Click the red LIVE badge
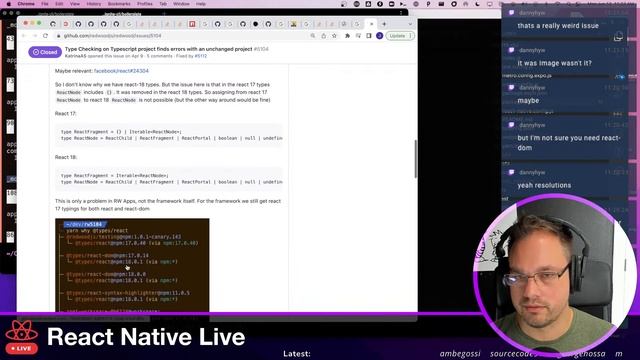 point(22,349)
